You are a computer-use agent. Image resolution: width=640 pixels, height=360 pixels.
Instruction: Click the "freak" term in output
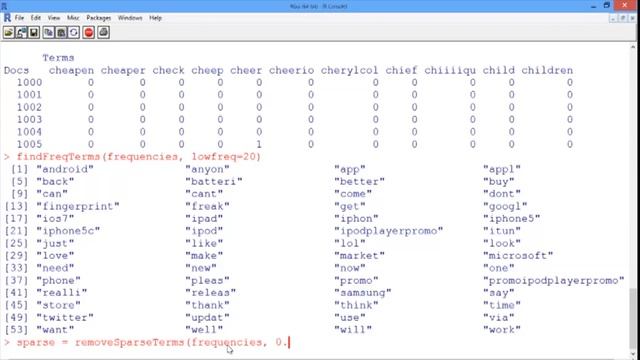pos(207,206)
